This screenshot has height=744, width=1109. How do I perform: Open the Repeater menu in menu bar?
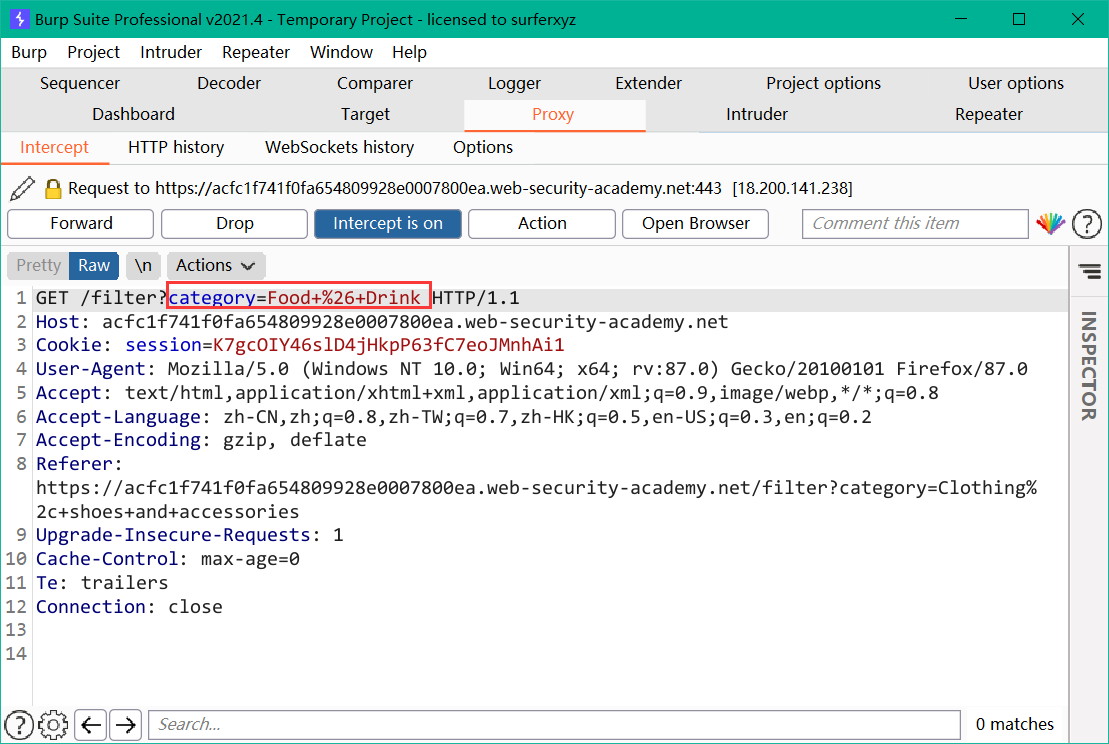click(256, 52)
